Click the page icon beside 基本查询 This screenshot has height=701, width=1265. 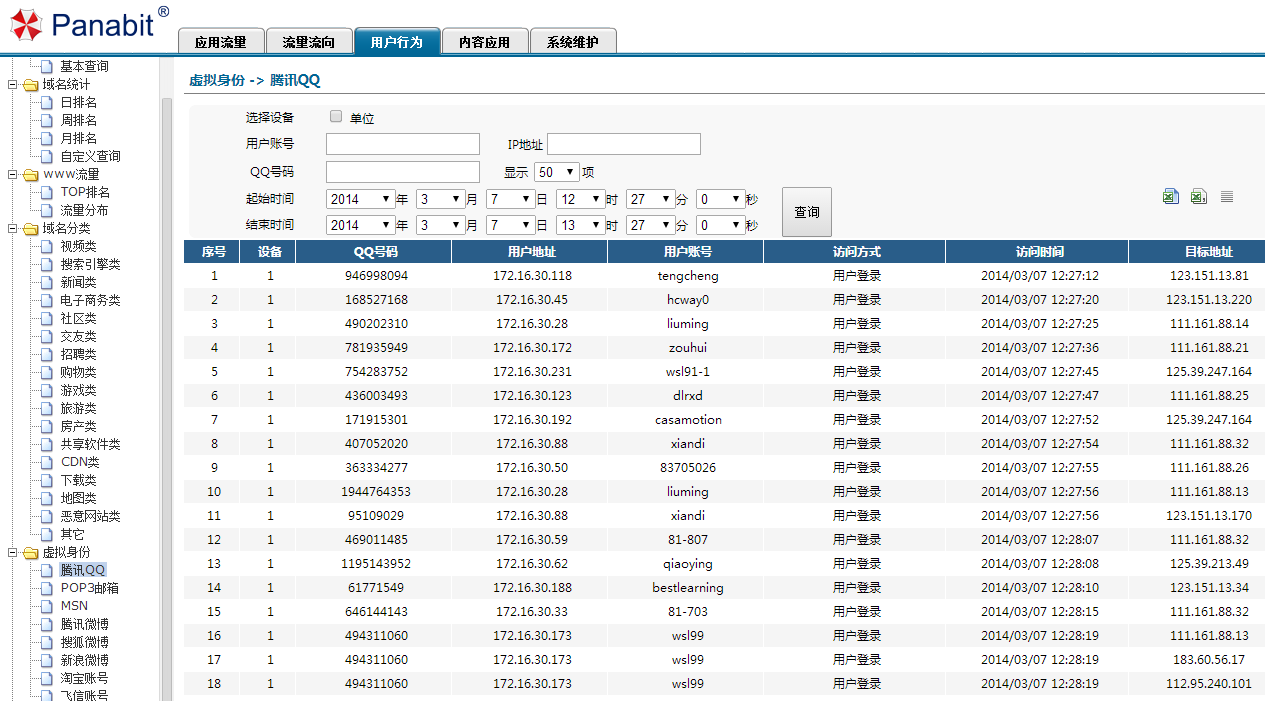46,66
